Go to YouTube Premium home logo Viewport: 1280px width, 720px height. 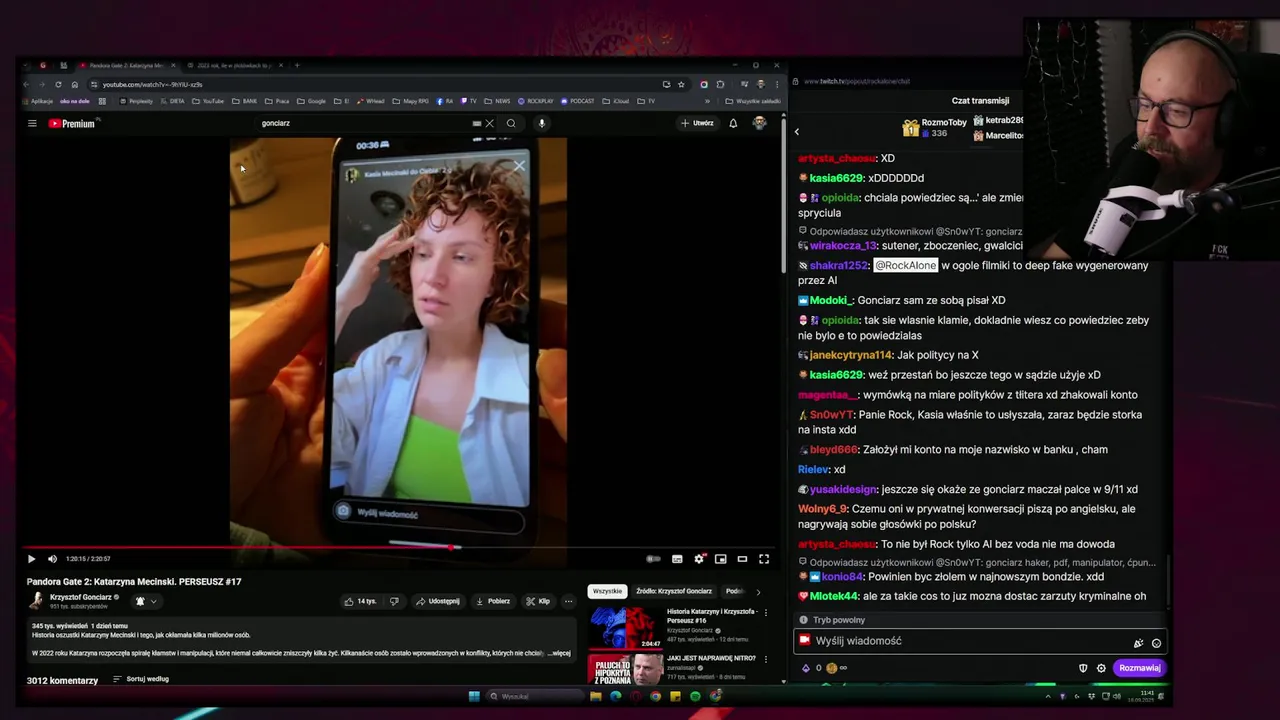(x=72, y=123)
